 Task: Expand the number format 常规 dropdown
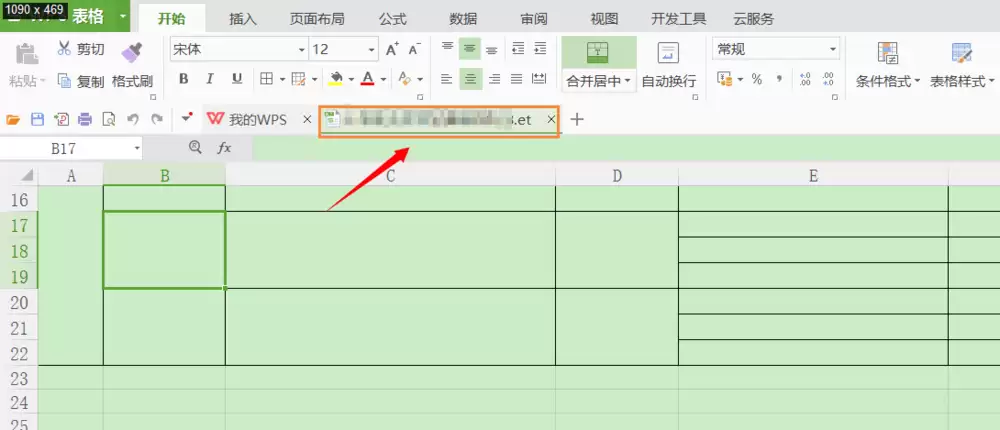click(x=776, y=49)
